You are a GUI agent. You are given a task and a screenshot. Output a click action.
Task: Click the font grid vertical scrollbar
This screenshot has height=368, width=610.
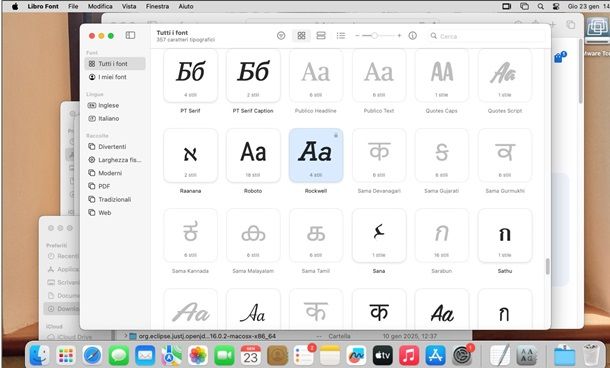point(547,266)
